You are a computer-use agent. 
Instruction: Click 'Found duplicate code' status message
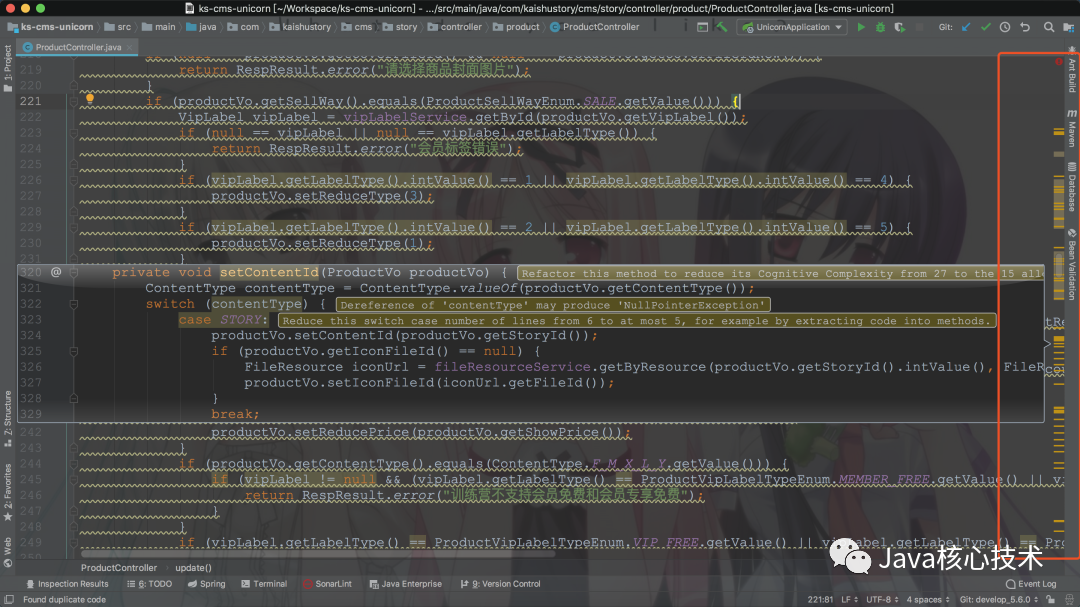64,599
